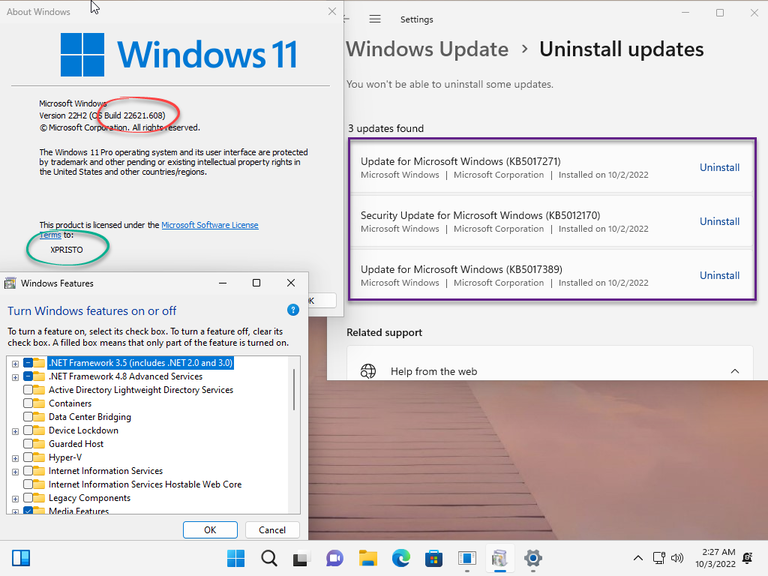Screen dimensions: 768x576
Task: Expand the Hyper-V tree node
Action: 15,458
